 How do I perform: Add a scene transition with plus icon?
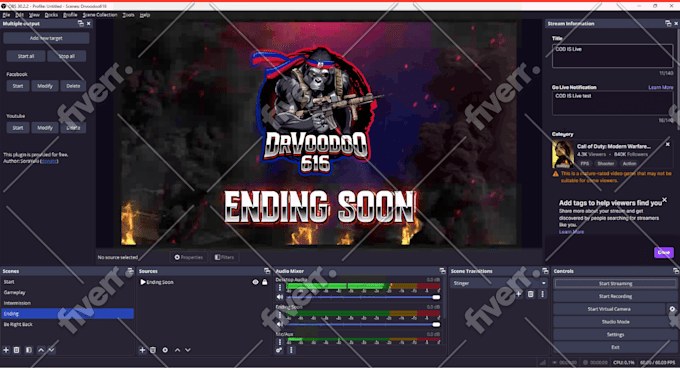coord(519,294)
